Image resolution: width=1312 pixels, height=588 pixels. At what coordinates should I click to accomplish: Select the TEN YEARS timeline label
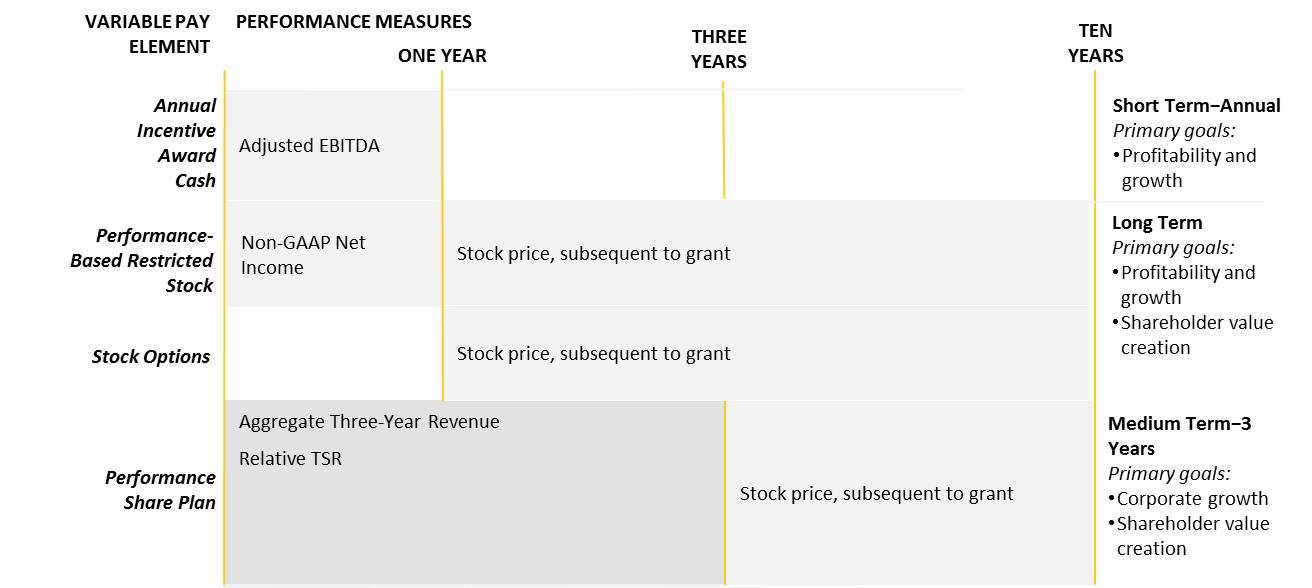1096,43
